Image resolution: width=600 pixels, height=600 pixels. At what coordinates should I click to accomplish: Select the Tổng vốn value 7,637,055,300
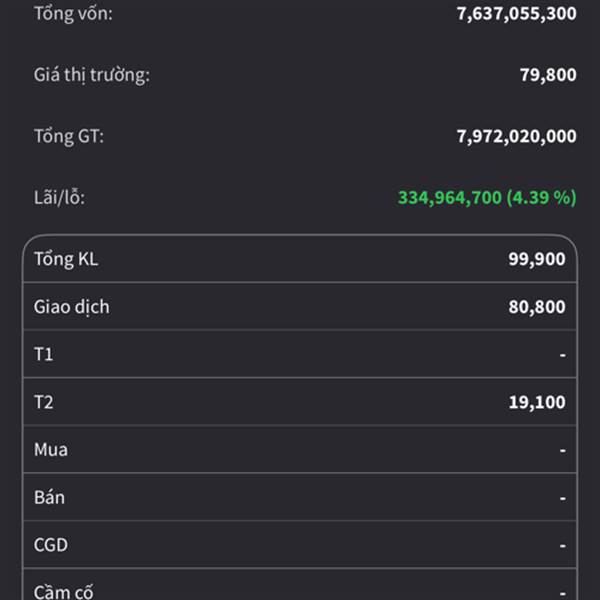(517, 14)
